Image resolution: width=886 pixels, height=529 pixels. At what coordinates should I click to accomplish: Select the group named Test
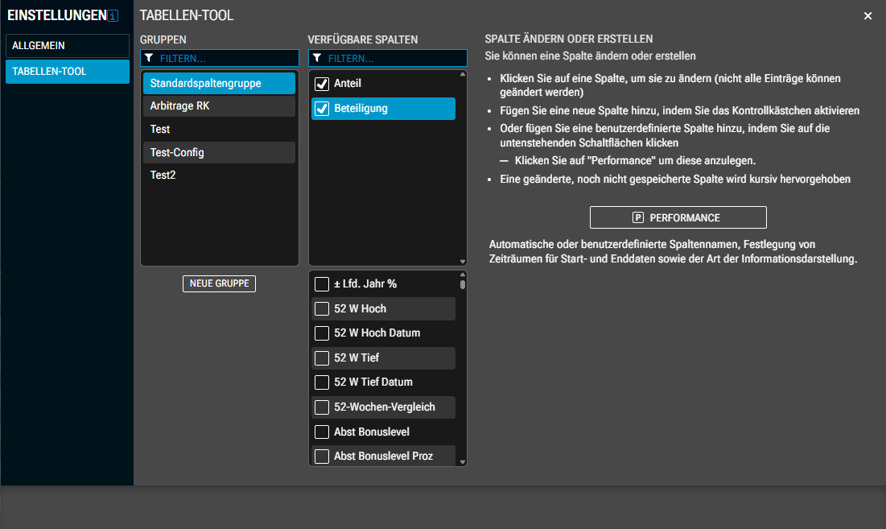tap(219, 129)
